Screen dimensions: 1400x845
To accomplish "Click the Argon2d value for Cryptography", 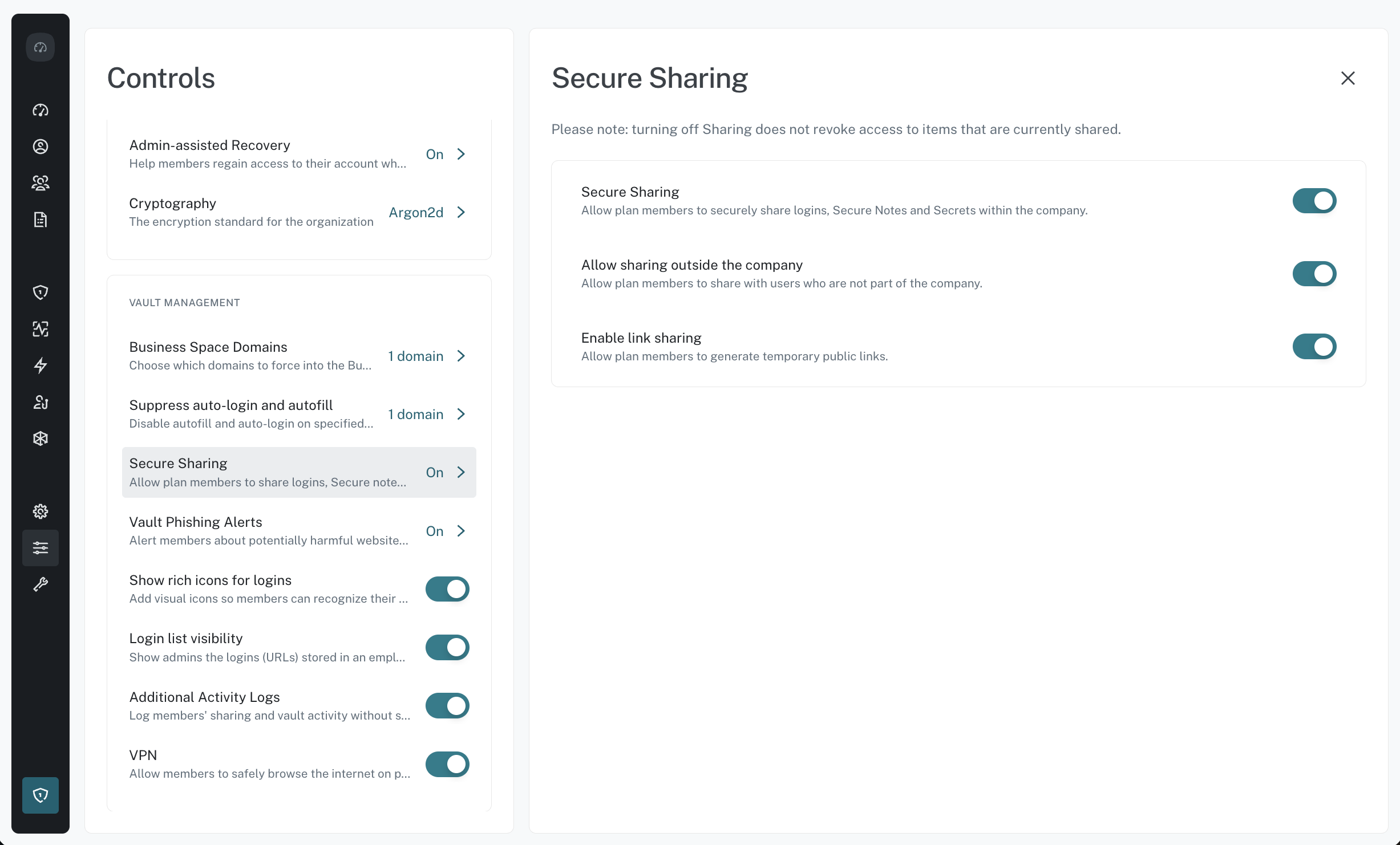I will point(416,212).
